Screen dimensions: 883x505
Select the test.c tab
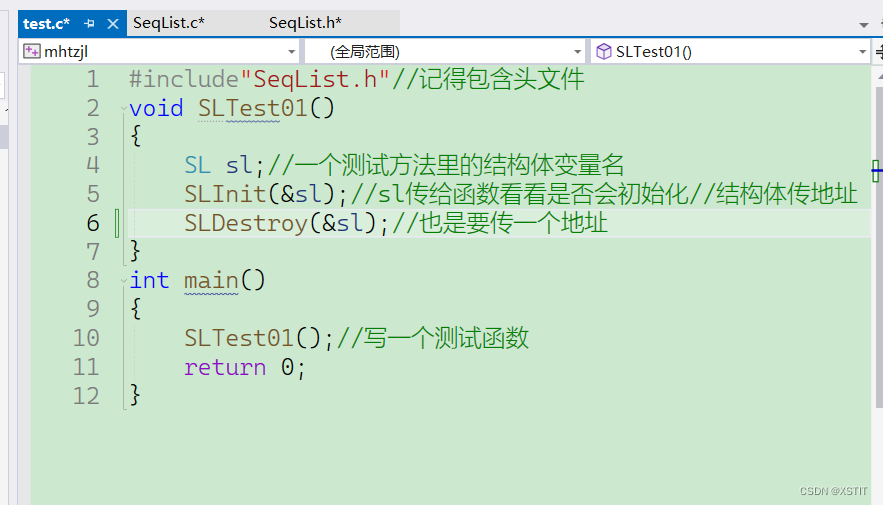(47, 24)
